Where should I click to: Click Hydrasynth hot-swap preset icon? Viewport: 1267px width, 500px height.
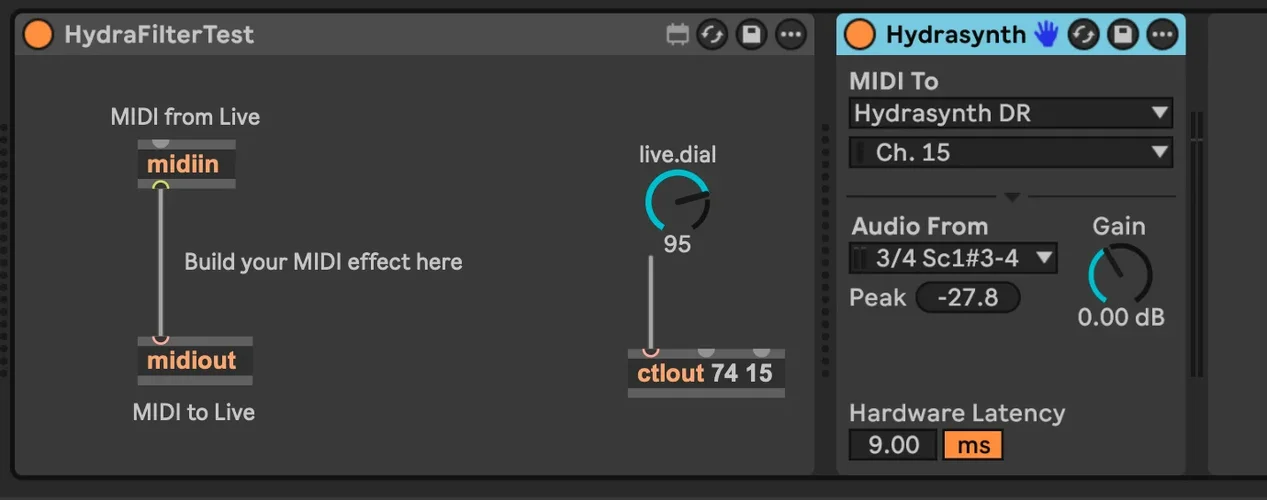(1083, 35)
